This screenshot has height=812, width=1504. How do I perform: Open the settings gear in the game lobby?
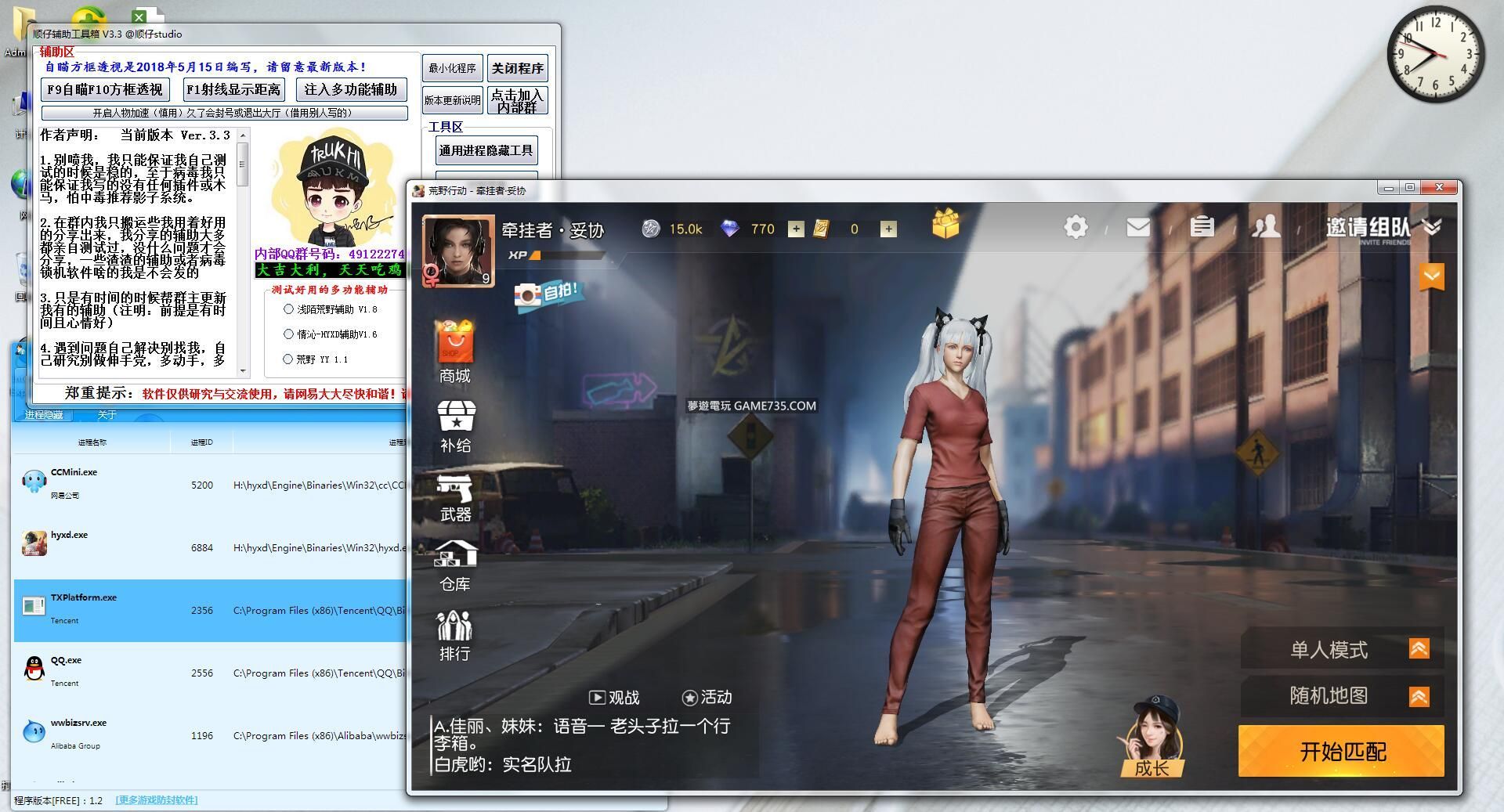[1076, 227]
